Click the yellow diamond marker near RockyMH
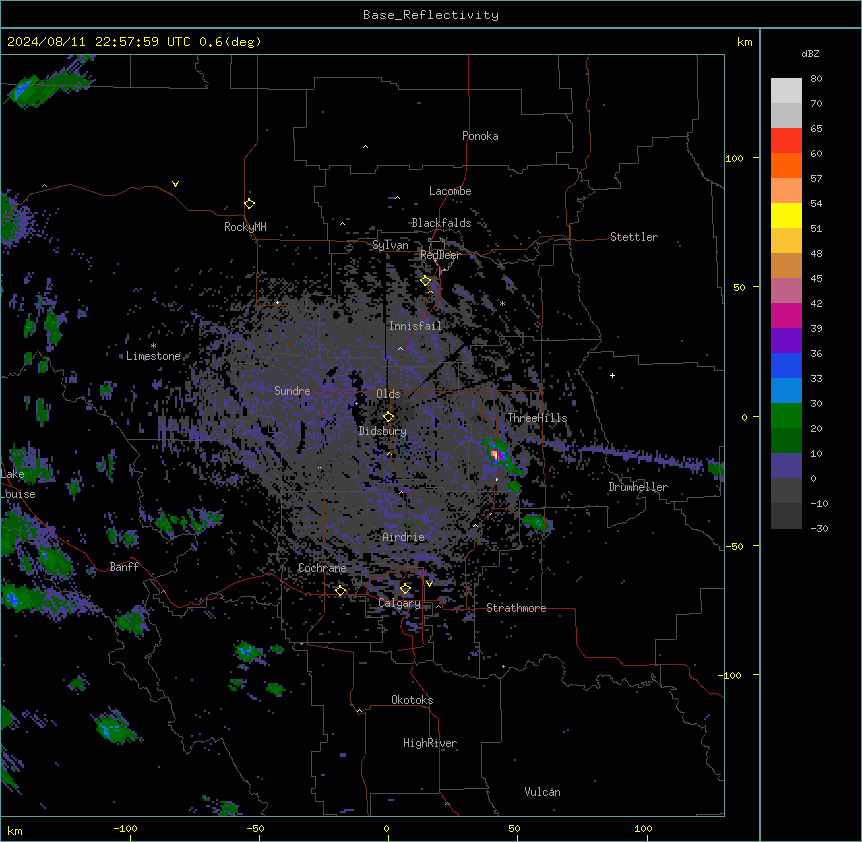The width and height of the screenshot is (862, 842). pos(250,204)
